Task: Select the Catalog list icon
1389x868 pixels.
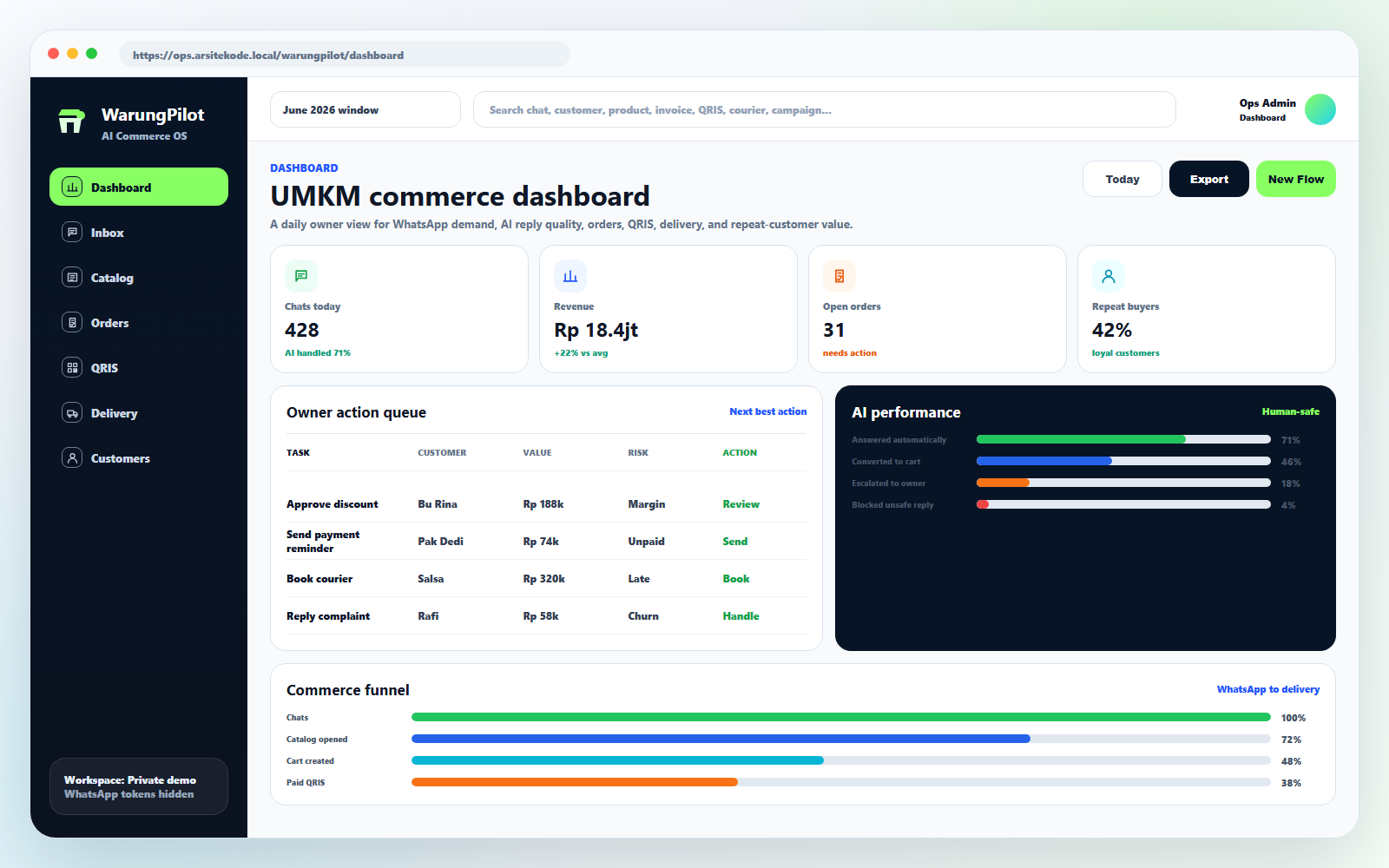Action: [72, 278]
